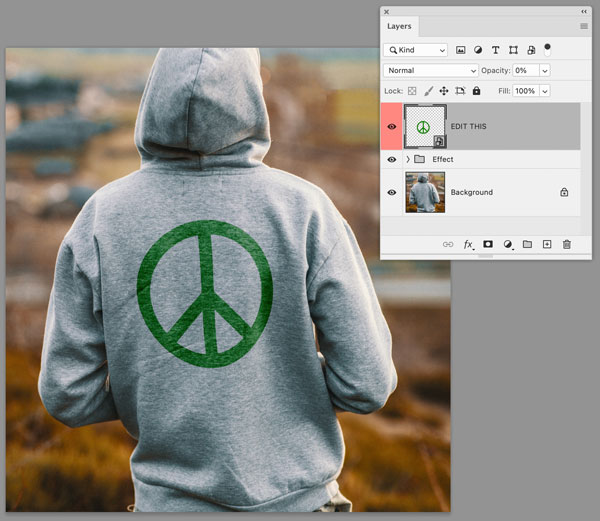Image resolution: width=600 pixels, height=521 pixels.
Task: Click the Fill label
Action: point(504,91)
